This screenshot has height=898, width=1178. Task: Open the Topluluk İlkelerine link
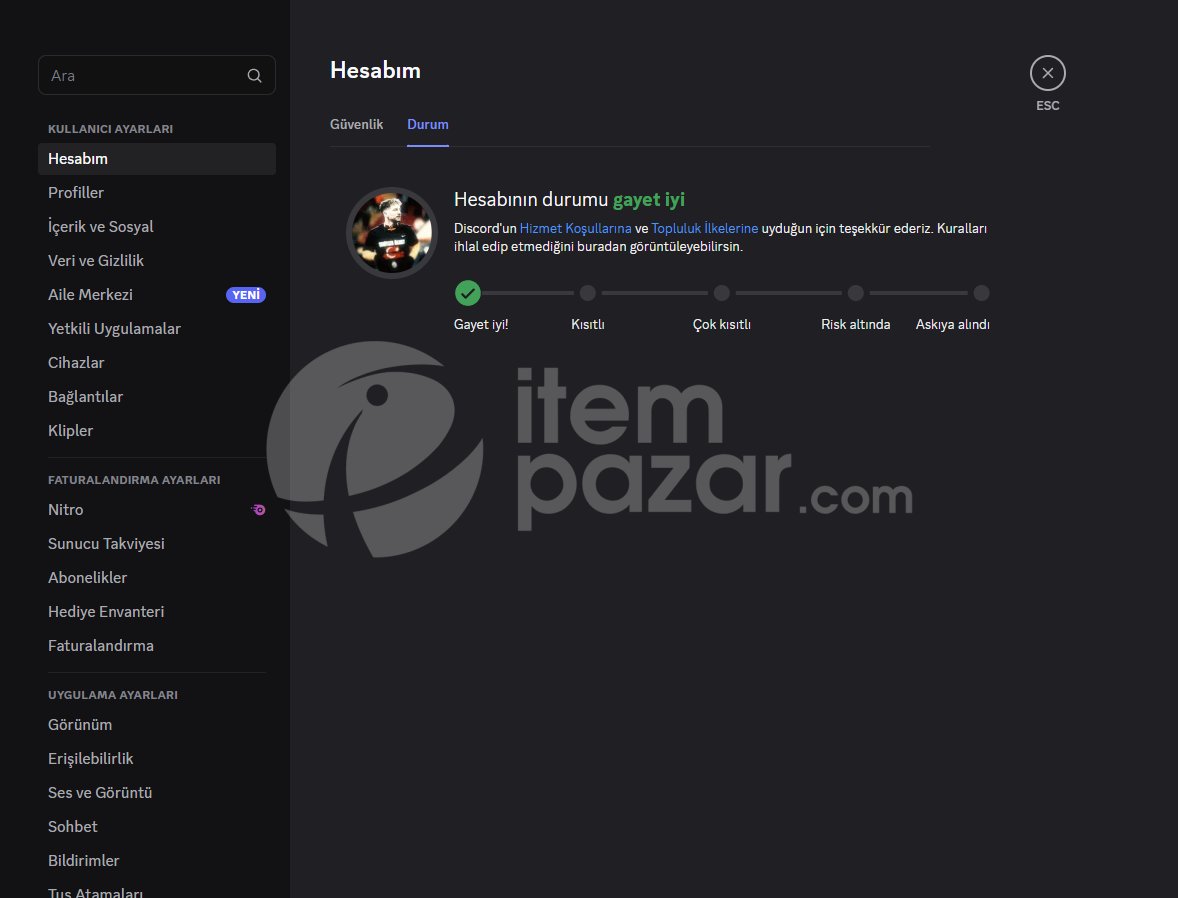tap(705, 228)
